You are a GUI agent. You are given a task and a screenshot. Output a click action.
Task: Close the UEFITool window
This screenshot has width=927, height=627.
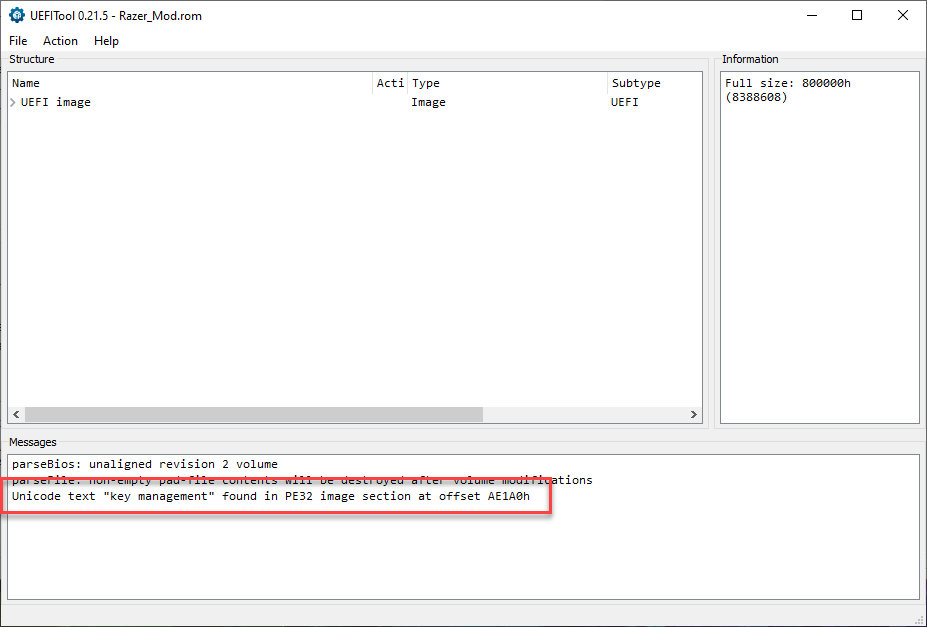903,15
